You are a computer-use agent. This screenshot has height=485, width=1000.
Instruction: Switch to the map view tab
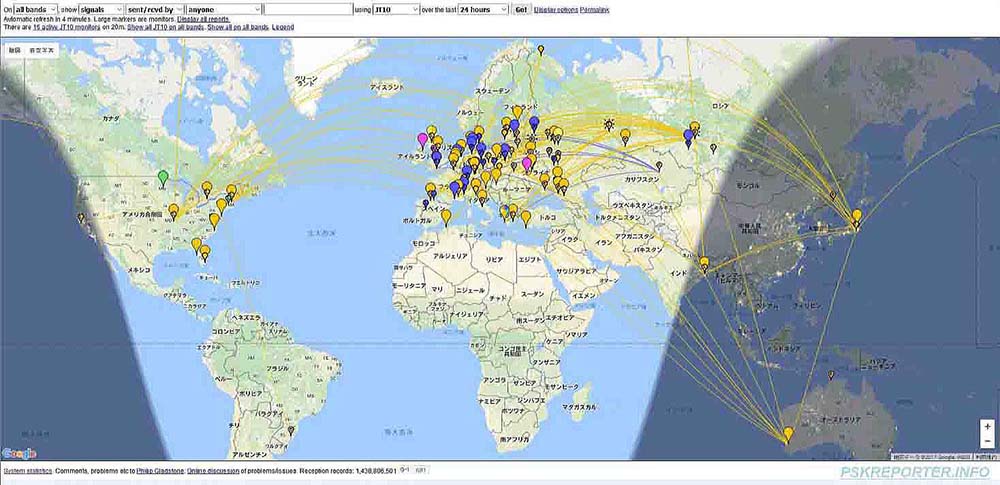click(14, 48)
